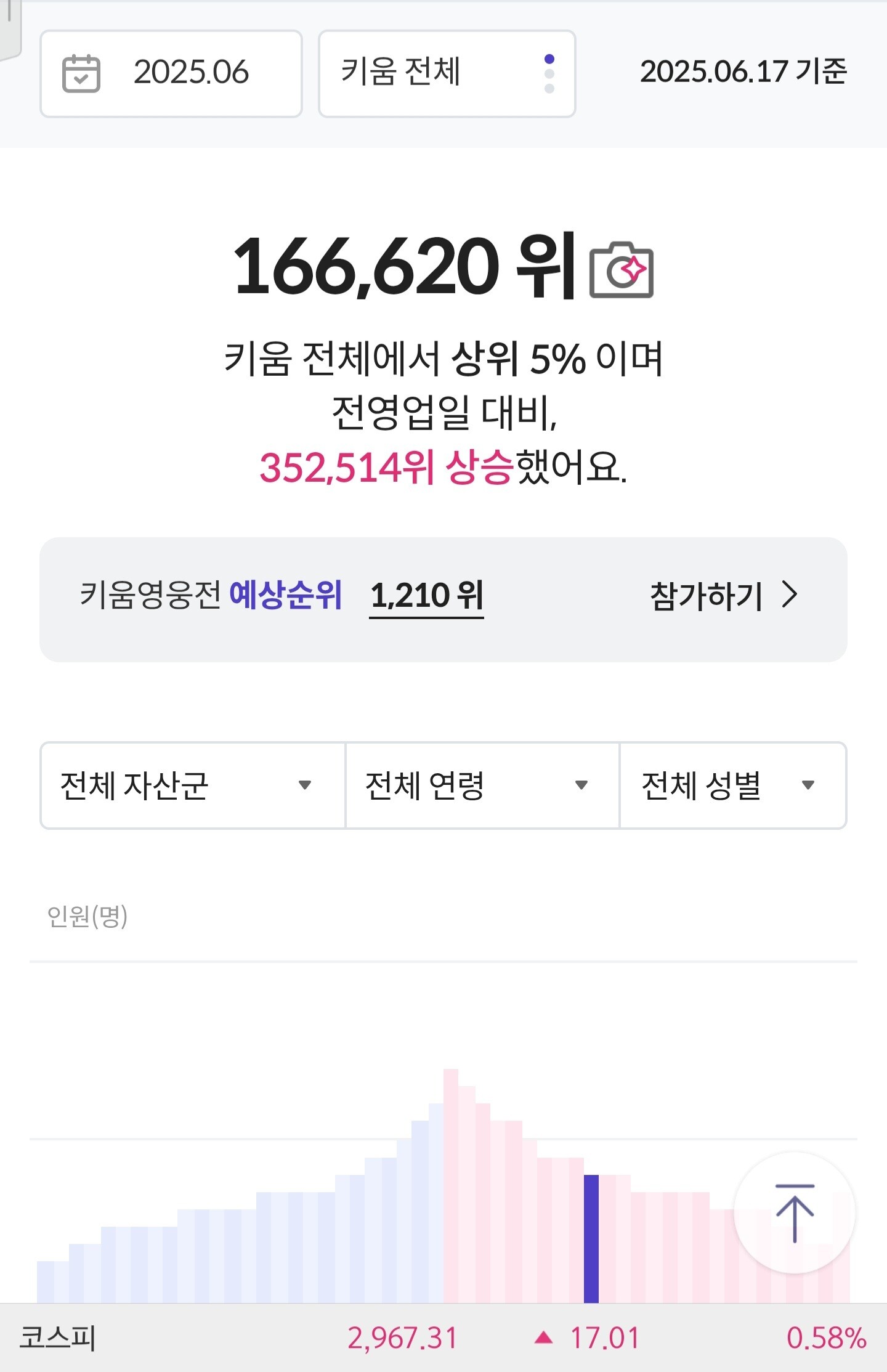This screenshot has width=887, height=1372.
Task: Tap the calendar icon beside 2025.06
Action: pyautogui.click(x=81, y=73)
